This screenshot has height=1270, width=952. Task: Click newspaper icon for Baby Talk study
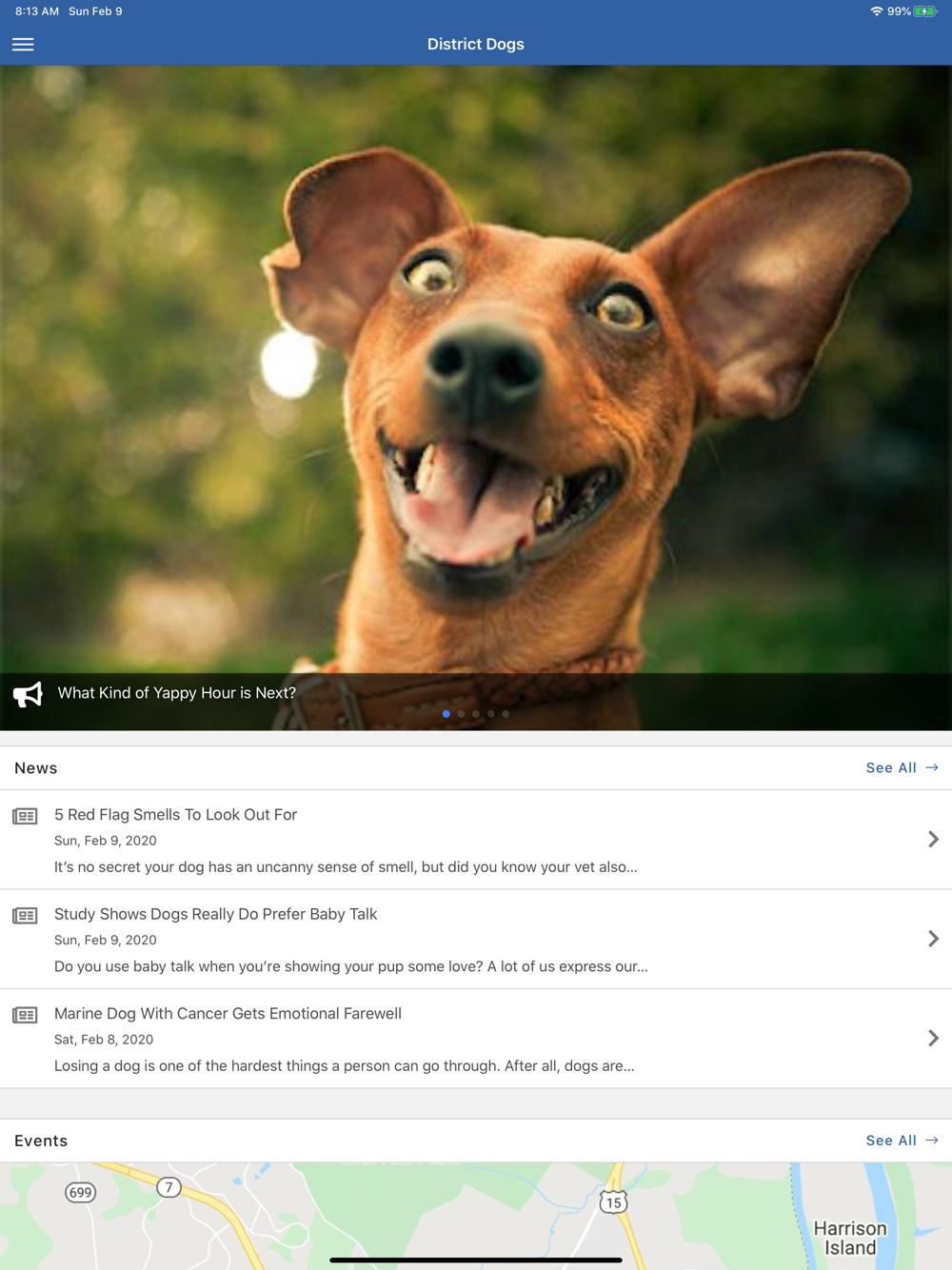pos(25,916)
